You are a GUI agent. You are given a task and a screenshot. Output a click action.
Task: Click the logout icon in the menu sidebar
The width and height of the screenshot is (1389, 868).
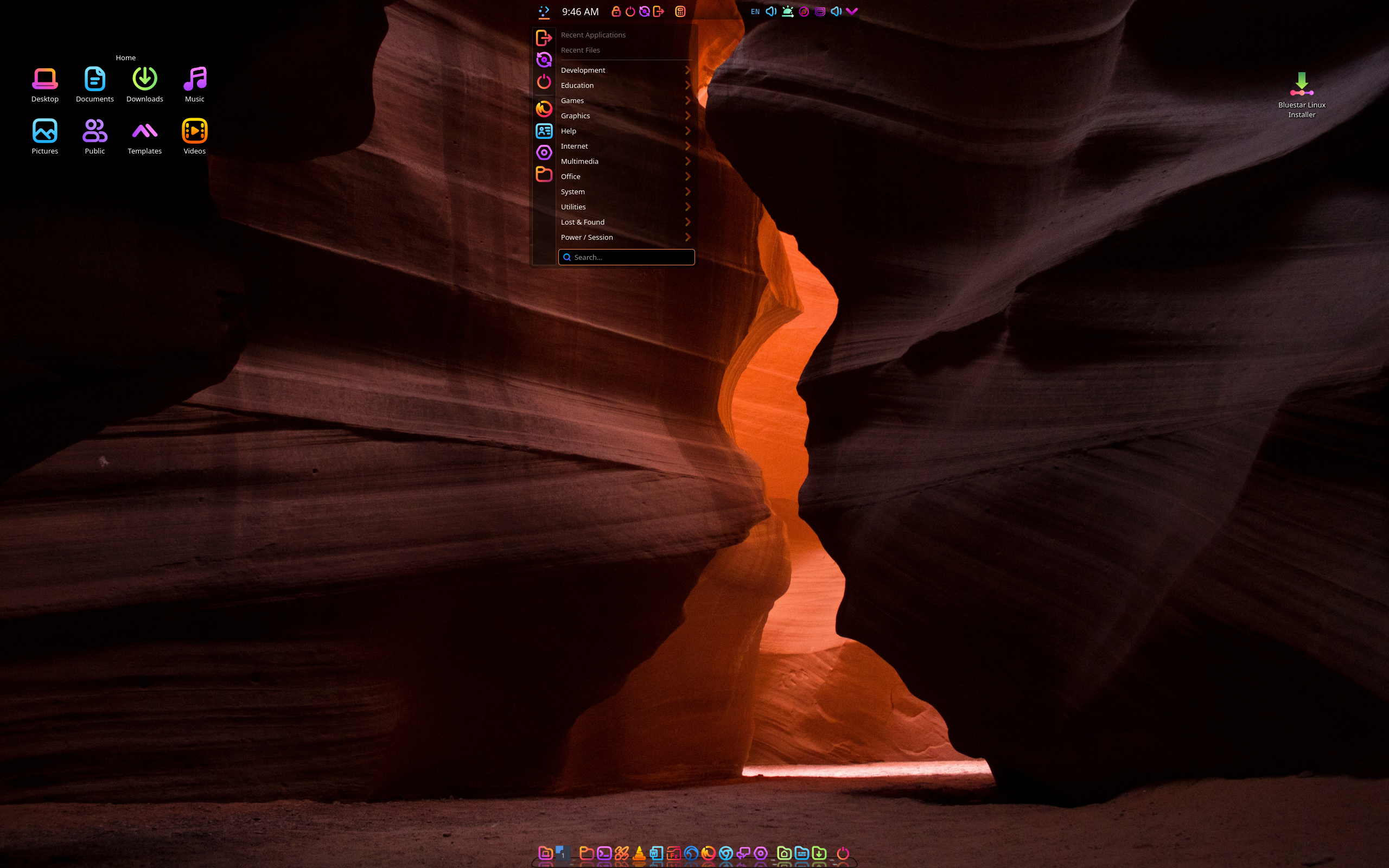click(x=544, y=38)
